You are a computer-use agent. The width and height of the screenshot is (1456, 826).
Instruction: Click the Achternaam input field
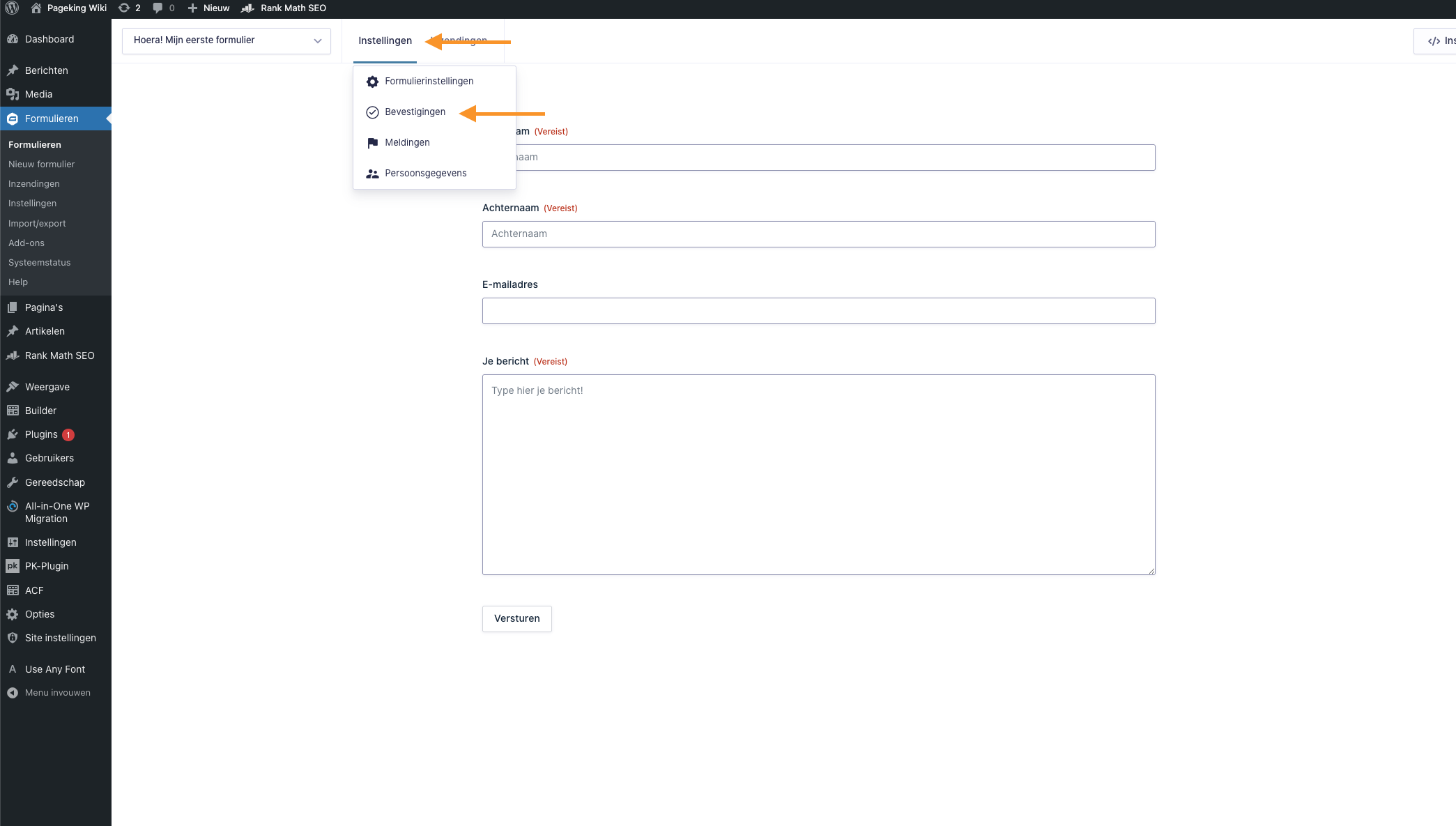click(x=818, y=234)
